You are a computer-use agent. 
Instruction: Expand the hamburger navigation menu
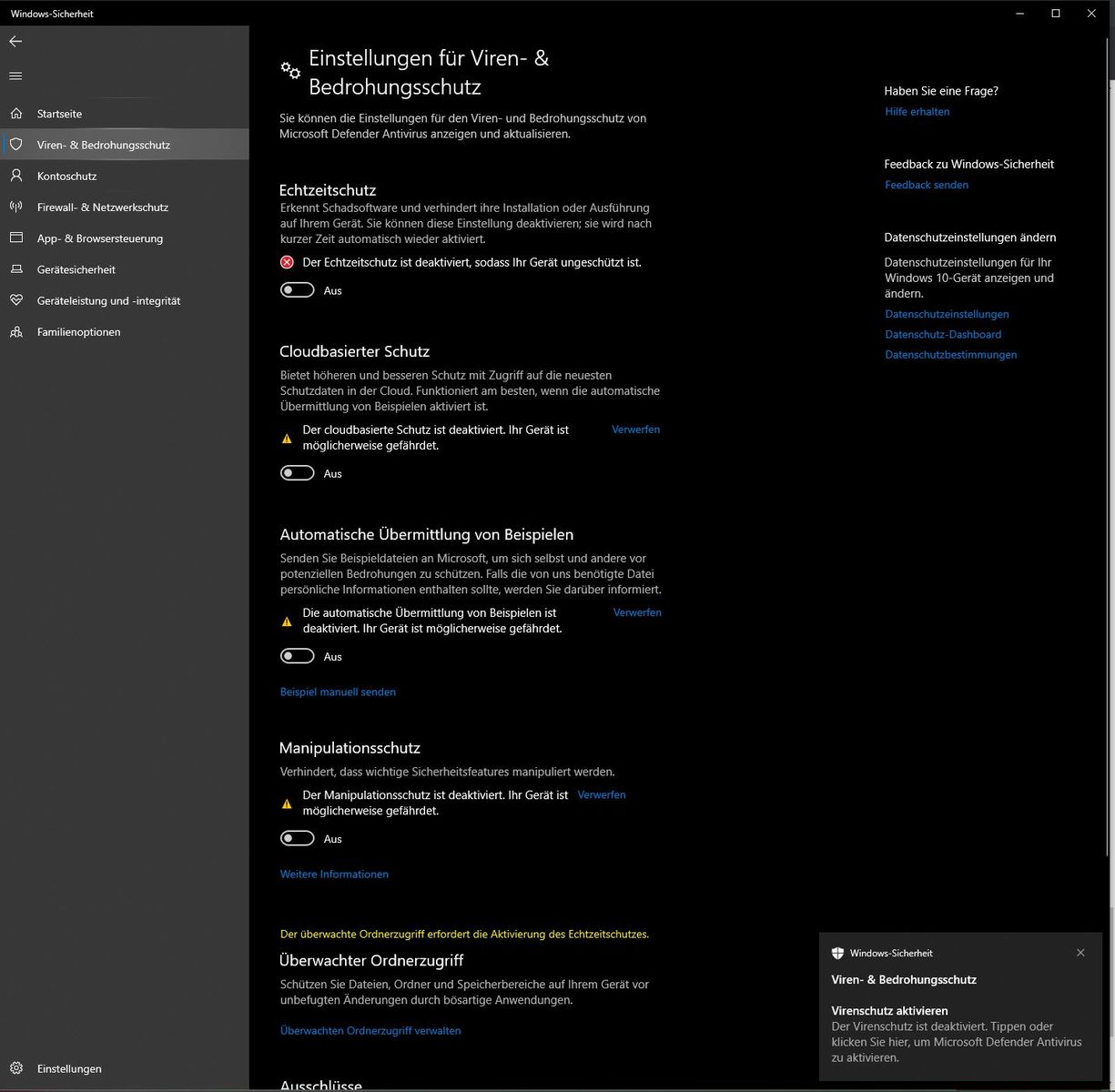click(15, 76)
